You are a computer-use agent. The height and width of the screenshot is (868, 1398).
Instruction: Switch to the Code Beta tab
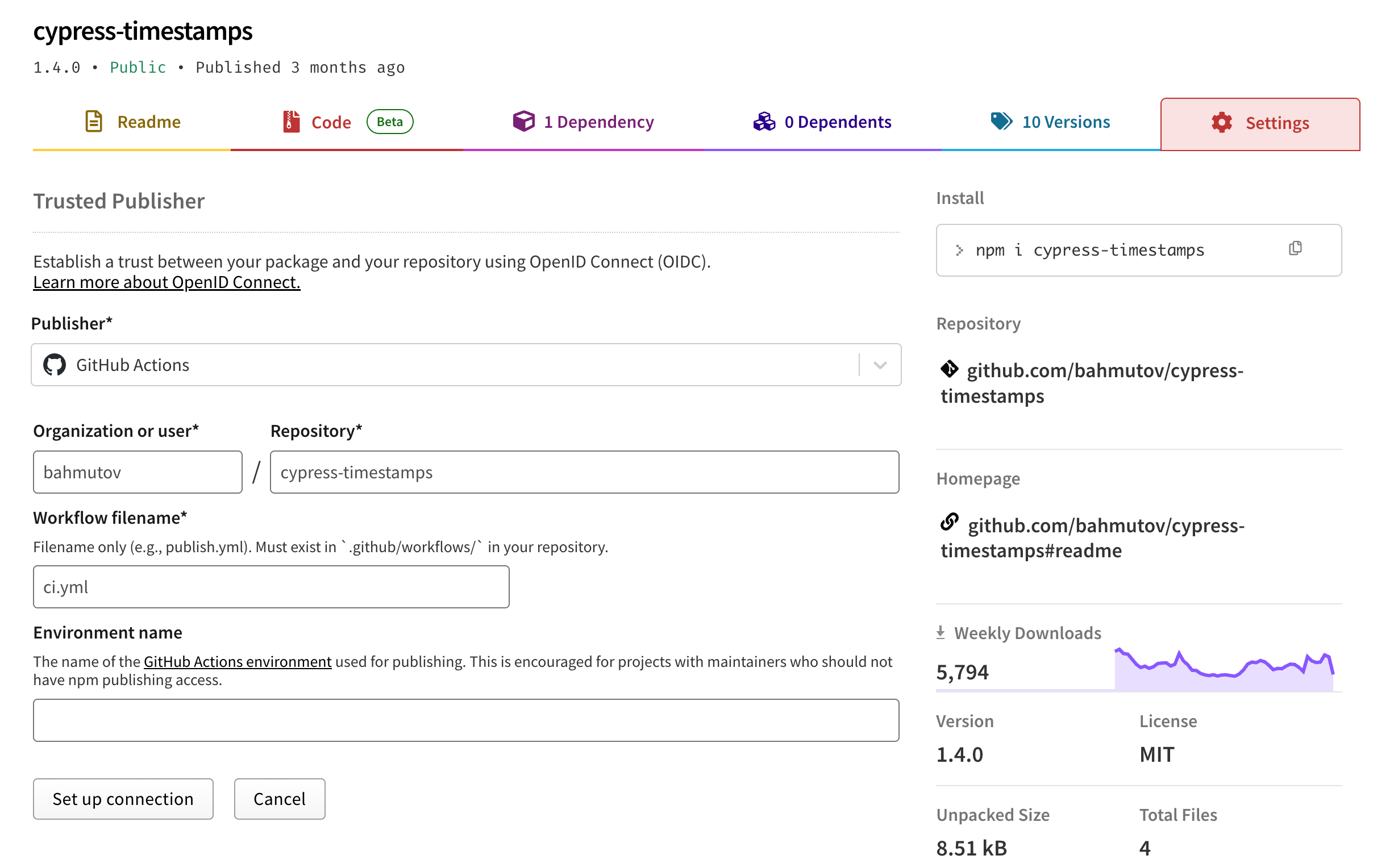click(x=331, y=121)
